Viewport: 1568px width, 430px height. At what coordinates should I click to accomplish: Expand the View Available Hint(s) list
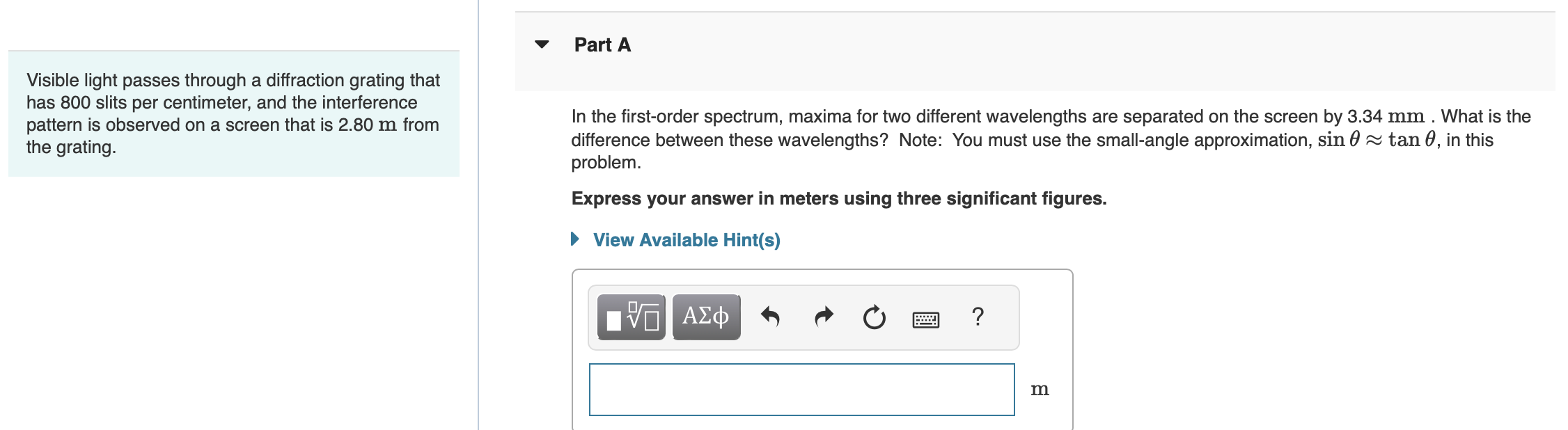(685, 241)
